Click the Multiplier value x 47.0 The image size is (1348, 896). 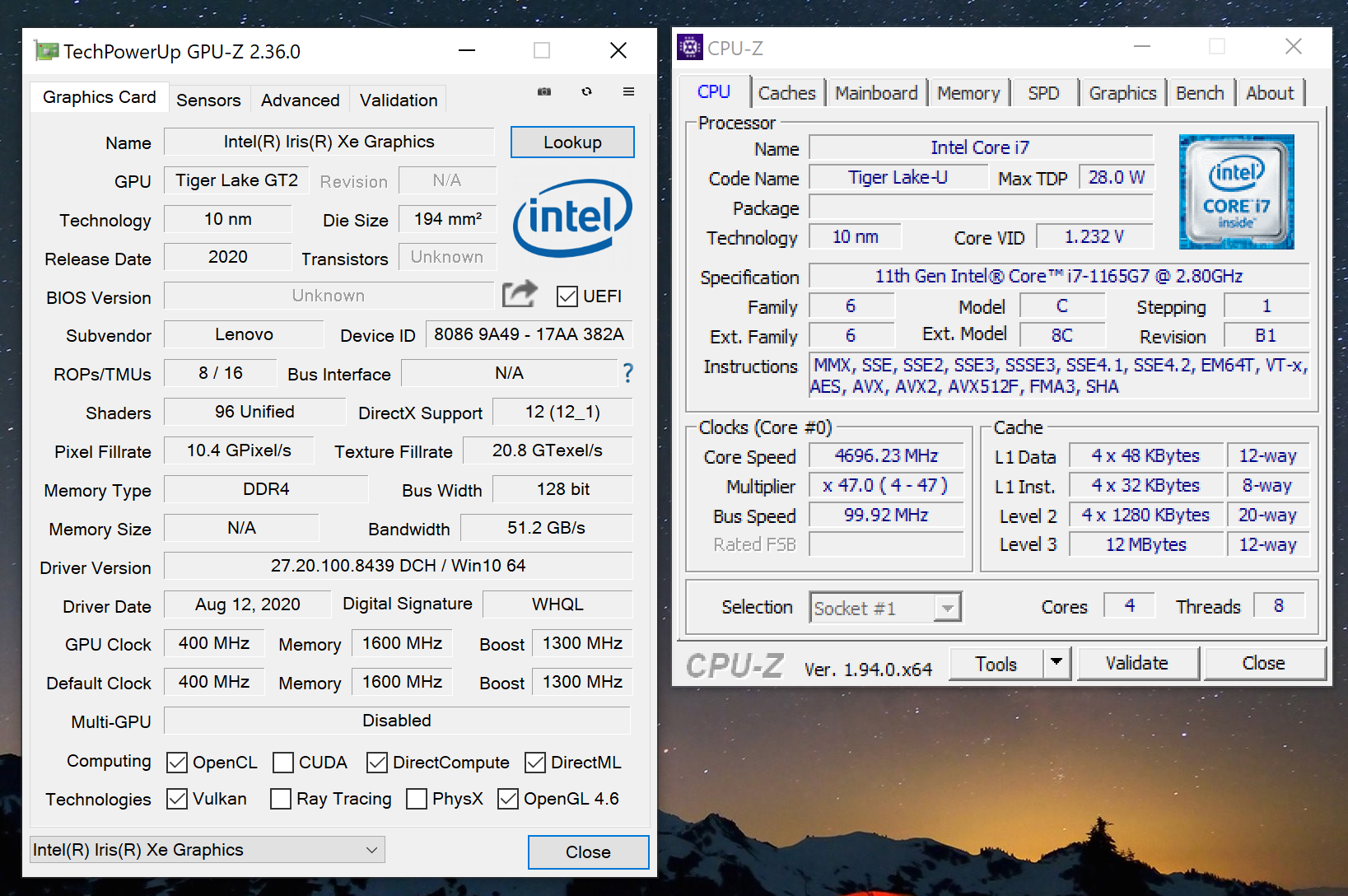[x=886, y=485]
